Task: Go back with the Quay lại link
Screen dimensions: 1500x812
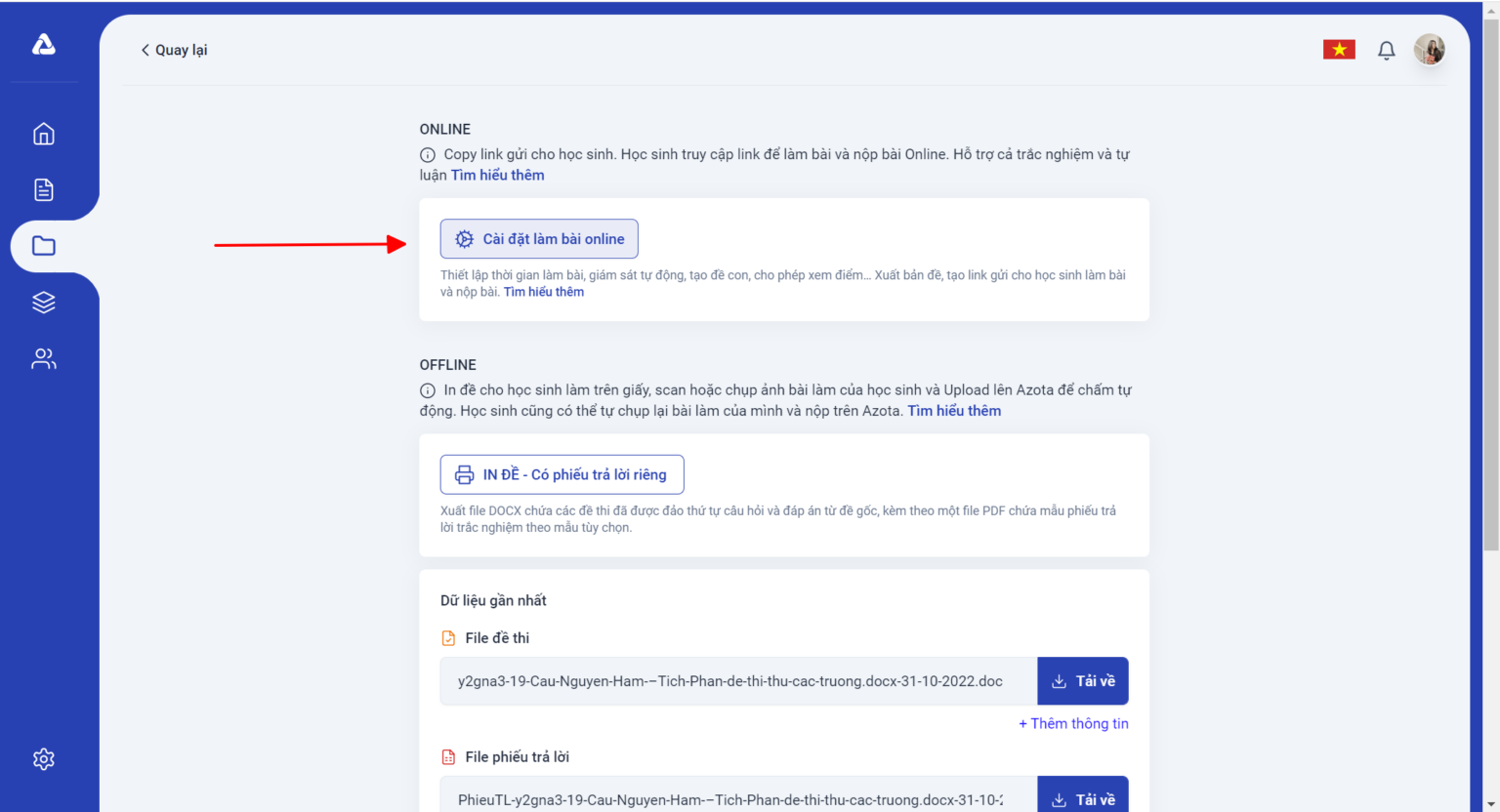Action: pyautogui.click(x=174, y=50)
